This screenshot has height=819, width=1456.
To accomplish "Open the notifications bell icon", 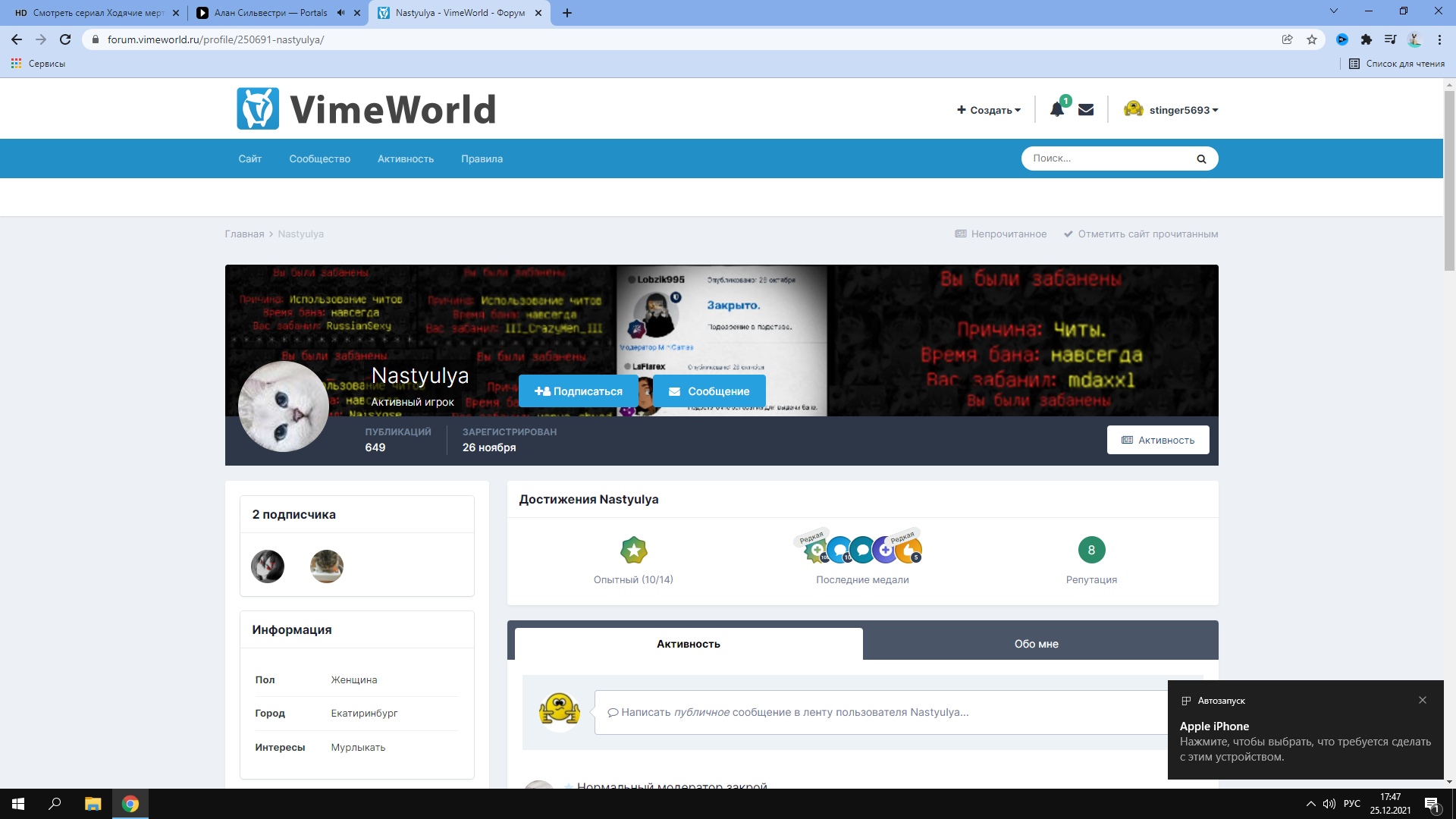I will click(x=1056, y=110).
